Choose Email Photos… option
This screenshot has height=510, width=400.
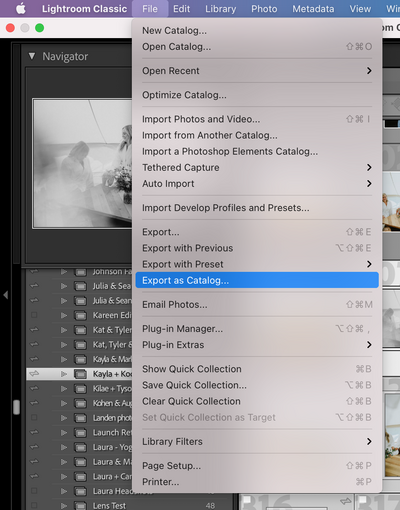tap(257, 304)
